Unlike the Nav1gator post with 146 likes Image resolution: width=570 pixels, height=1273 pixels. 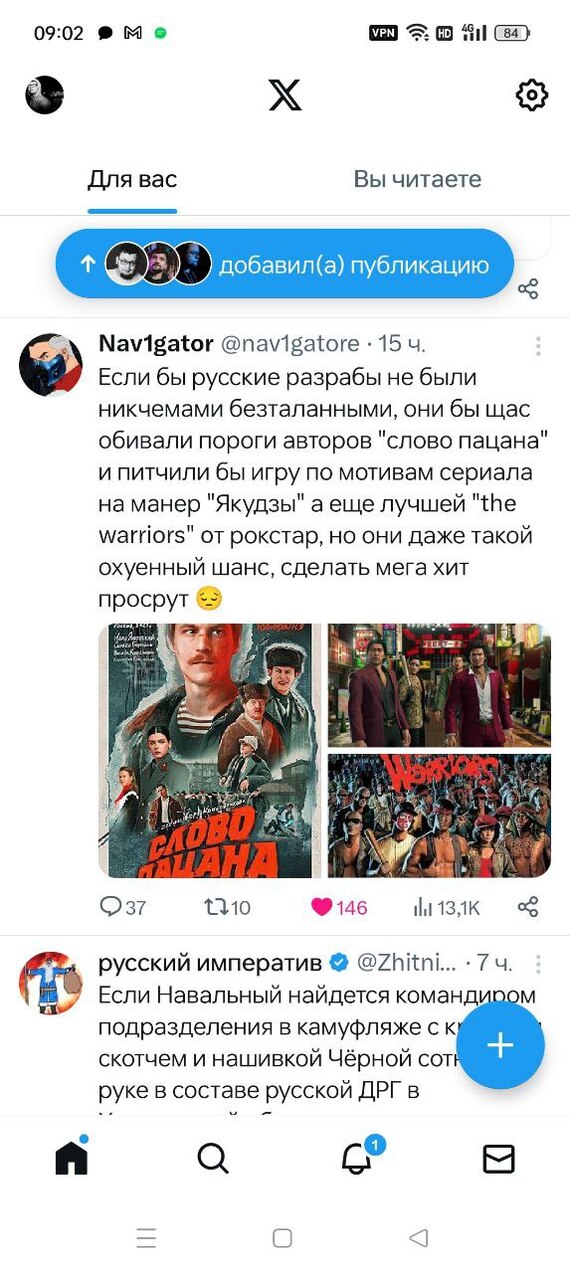(x=339, y=907)
